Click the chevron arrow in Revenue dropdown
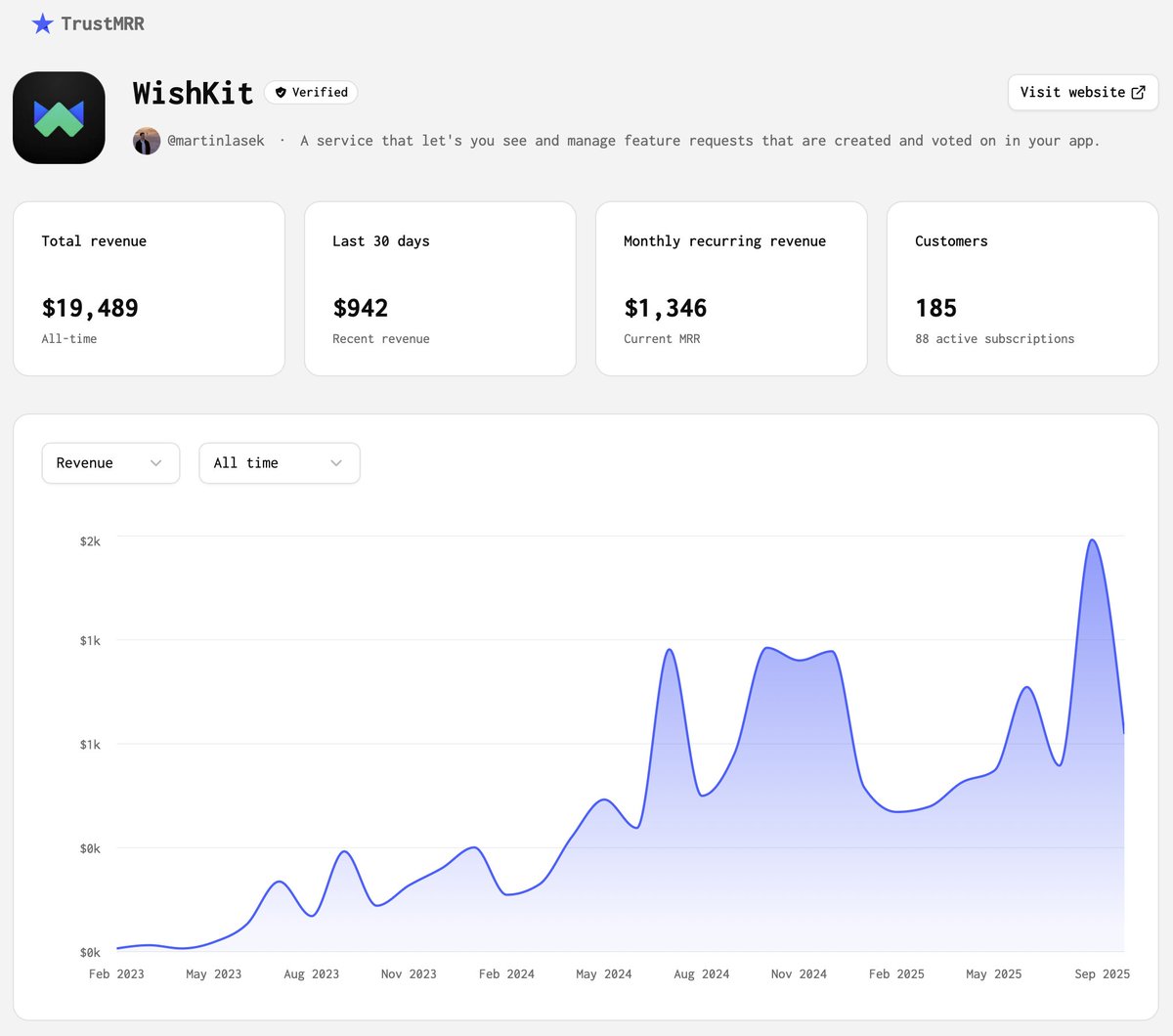Viewport: 1173px width, 1036px height. [156, 463]
